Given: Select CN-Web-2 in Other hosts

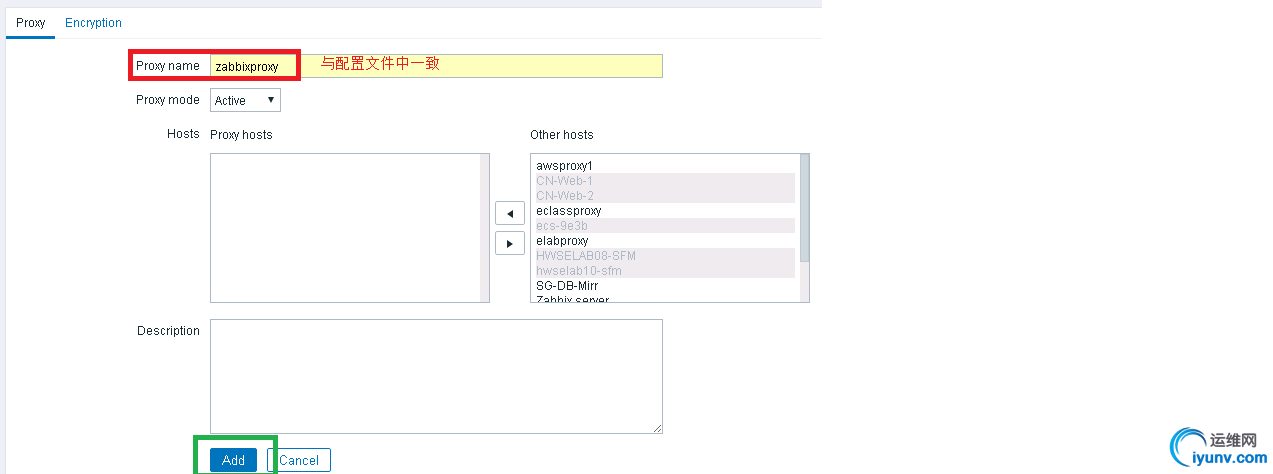Looking at the screenshot, I should (665, 196).
